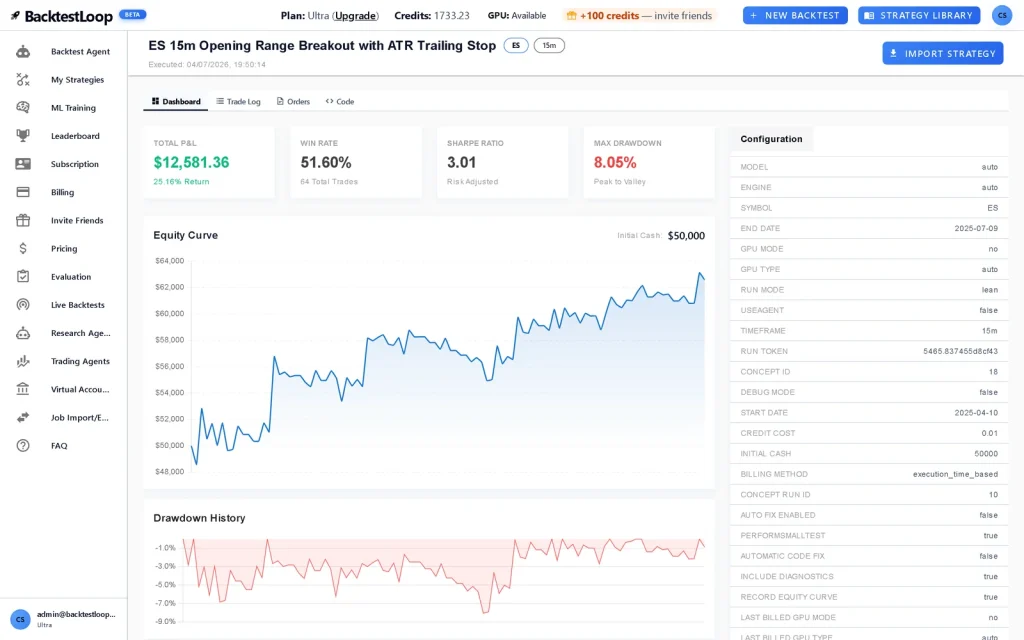The width and height of the screenshot is (1024, 640).
Task: Open FAQ question mark icon
Action: pyautogui.click(x=23, y=445)
